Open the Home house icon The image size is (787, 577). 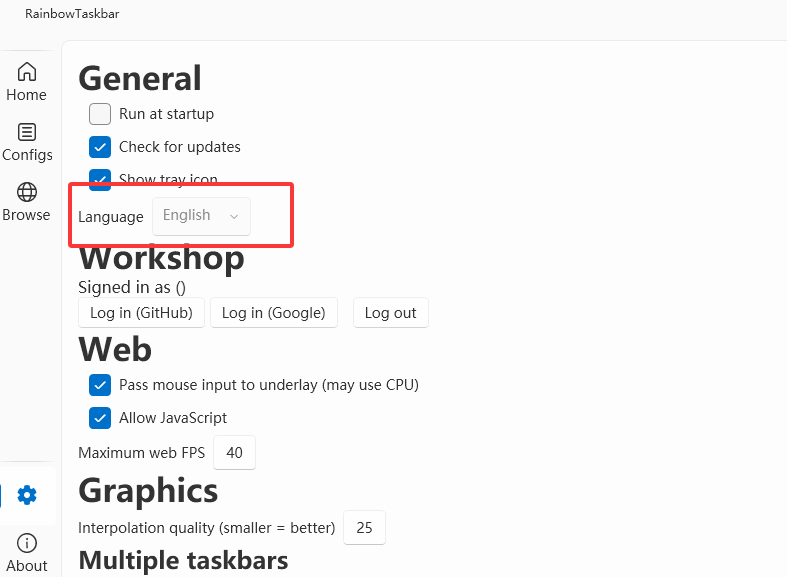pos(27,72)
